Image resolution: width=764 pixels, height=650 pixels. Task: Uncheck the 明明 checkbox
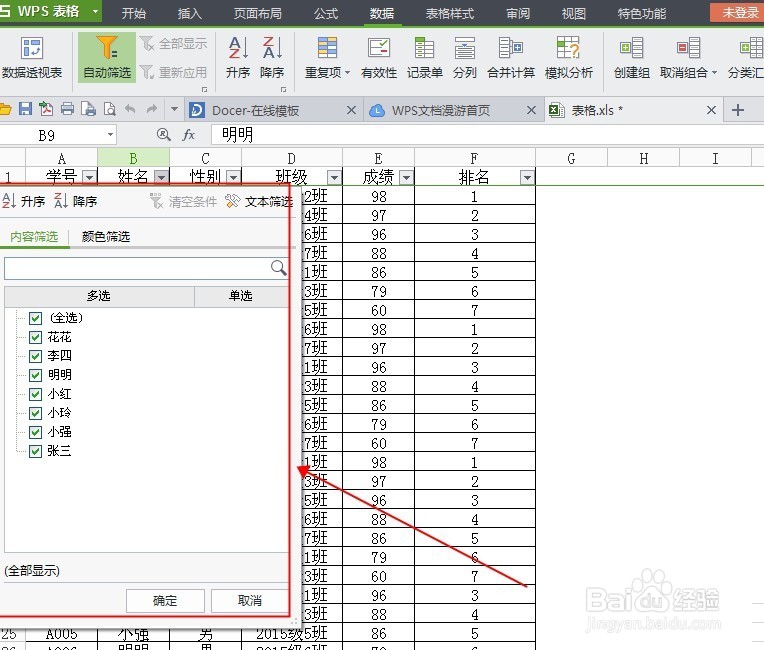tap(35, 375)
